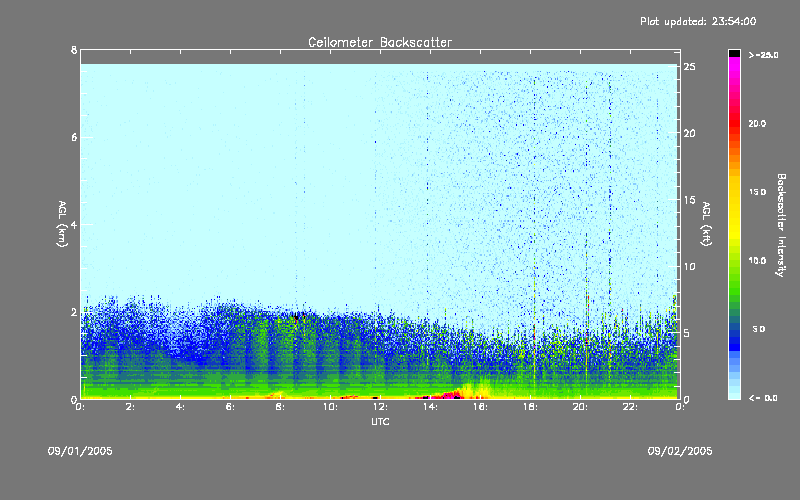Click the black top swatch of the colorbar

[734, 53]
